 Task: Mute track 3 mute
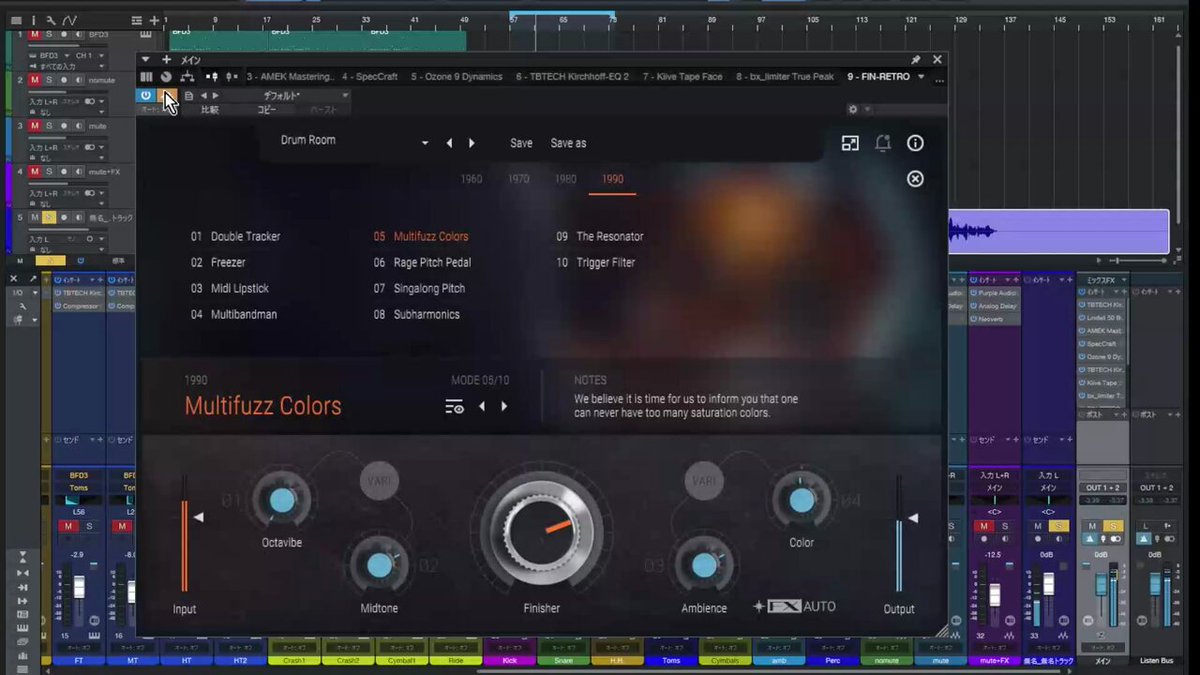34,126
